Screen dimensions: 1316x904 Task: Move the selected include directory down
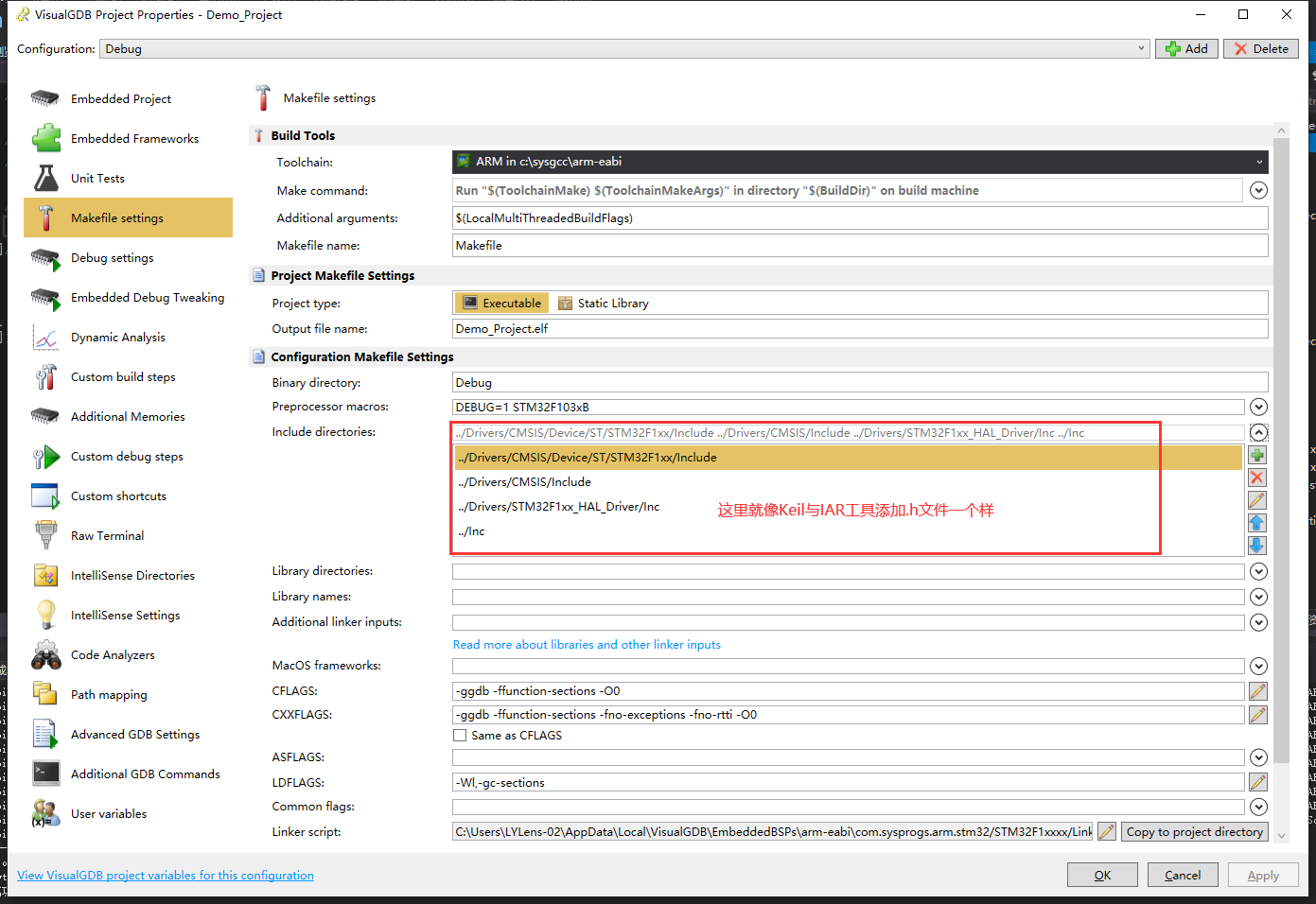point(1257,546)
